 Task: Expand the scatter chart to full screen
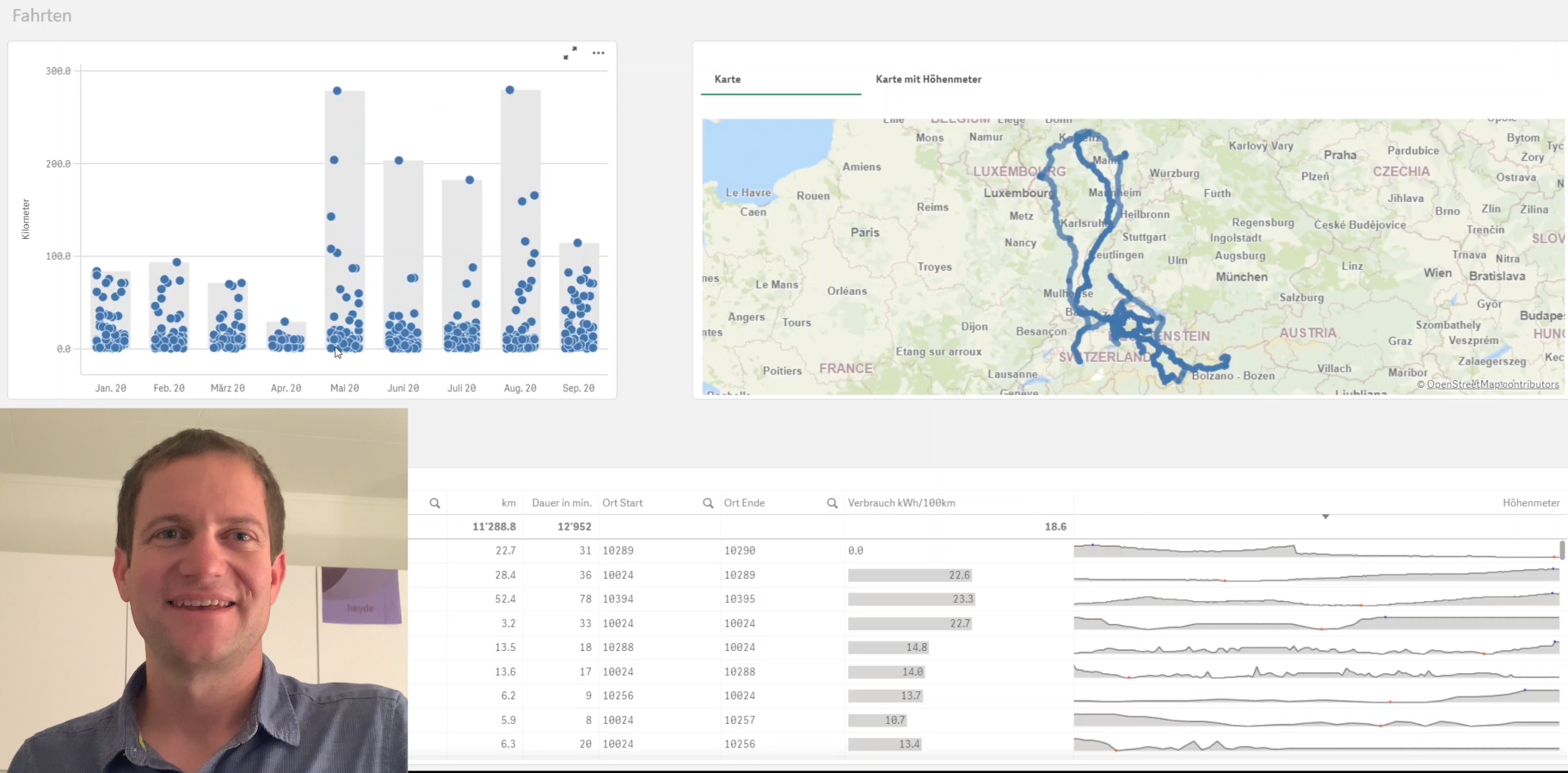point(570,53)
